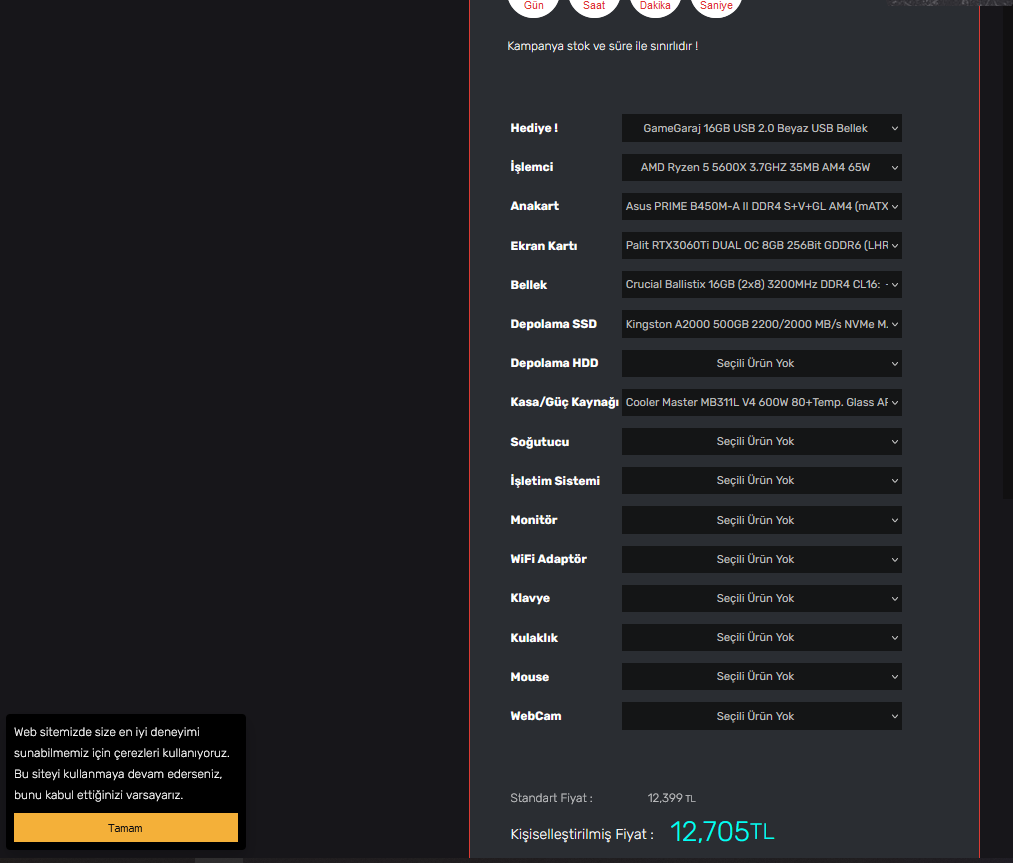
Task: Click the Standart Fiyat 12,399 TL value
Action: tap(671, 798)
